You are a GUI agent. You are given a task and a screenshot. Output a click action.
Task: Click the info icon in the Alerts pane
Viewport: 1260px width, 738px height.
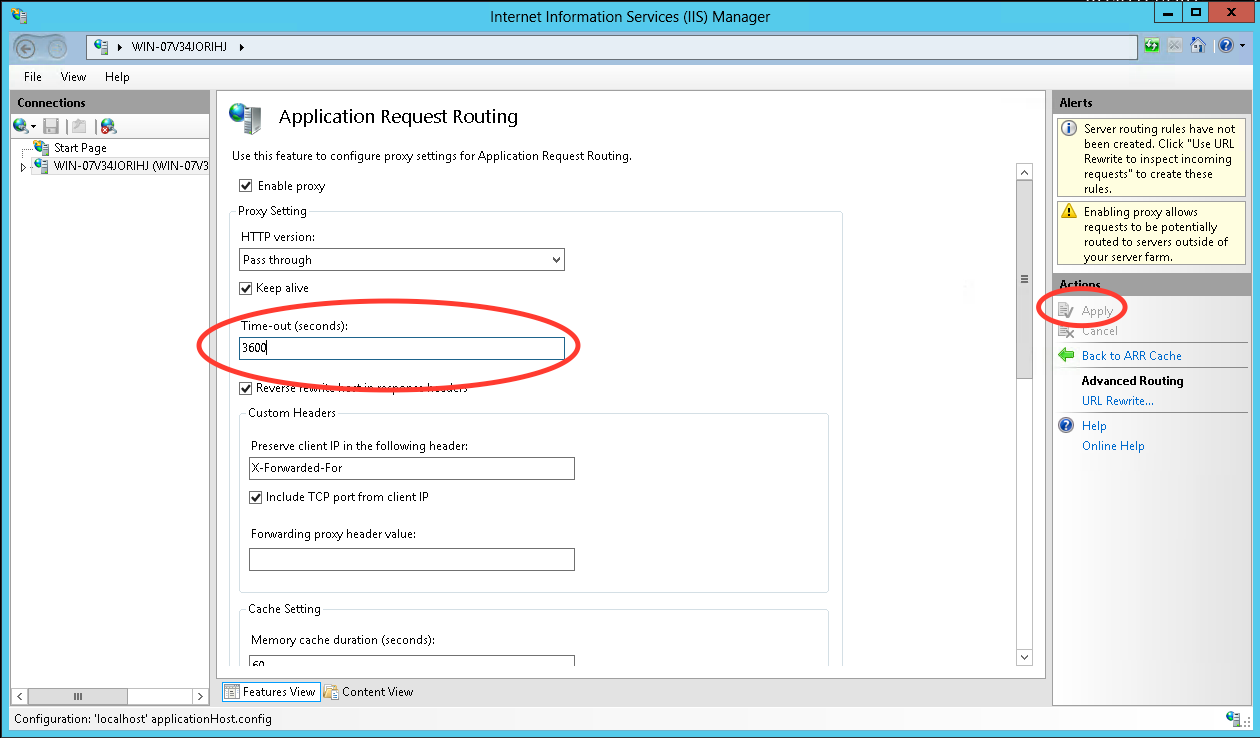1071,129
